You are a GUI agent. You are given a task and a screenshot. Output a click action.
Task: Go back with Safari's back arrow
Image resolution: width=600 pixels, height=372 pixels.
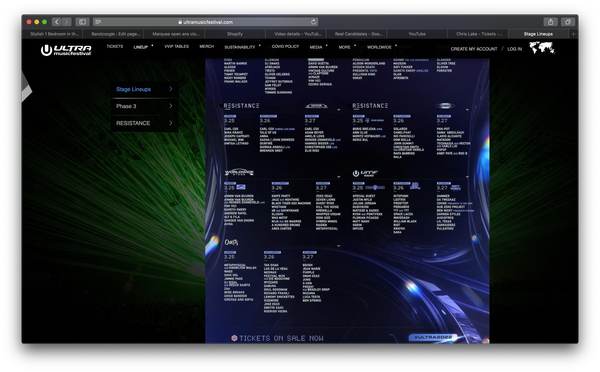[57, 22]
